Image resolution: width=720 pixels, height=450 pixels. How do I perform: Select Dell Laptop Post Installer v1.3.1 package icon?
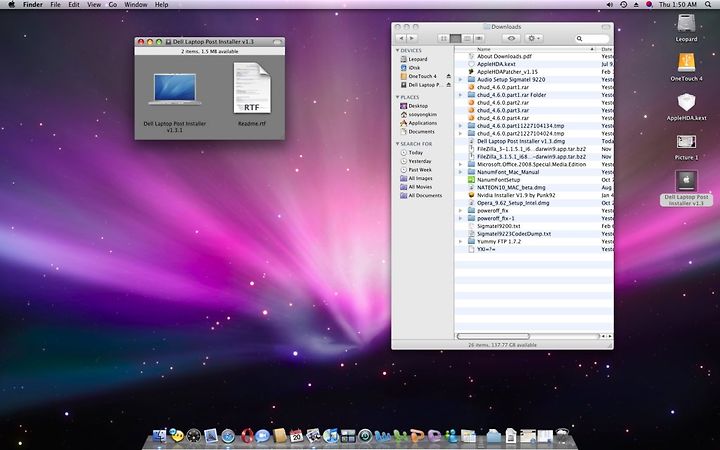point(175,89)
